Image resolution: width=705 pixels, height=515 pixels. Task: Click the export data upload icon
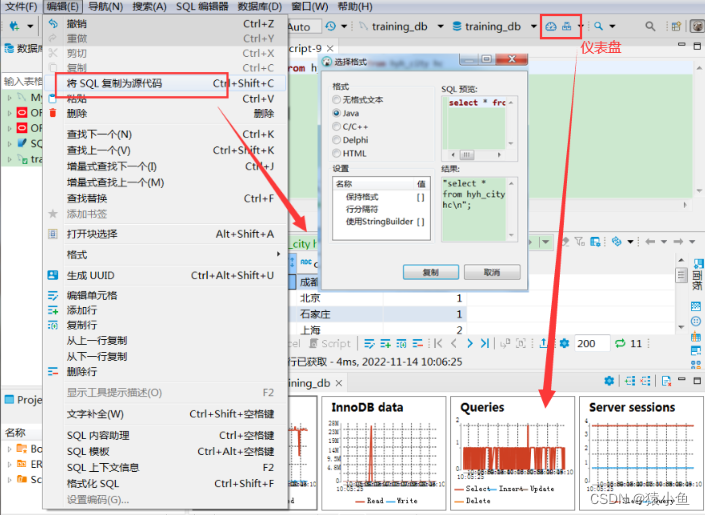click(544, 344)
